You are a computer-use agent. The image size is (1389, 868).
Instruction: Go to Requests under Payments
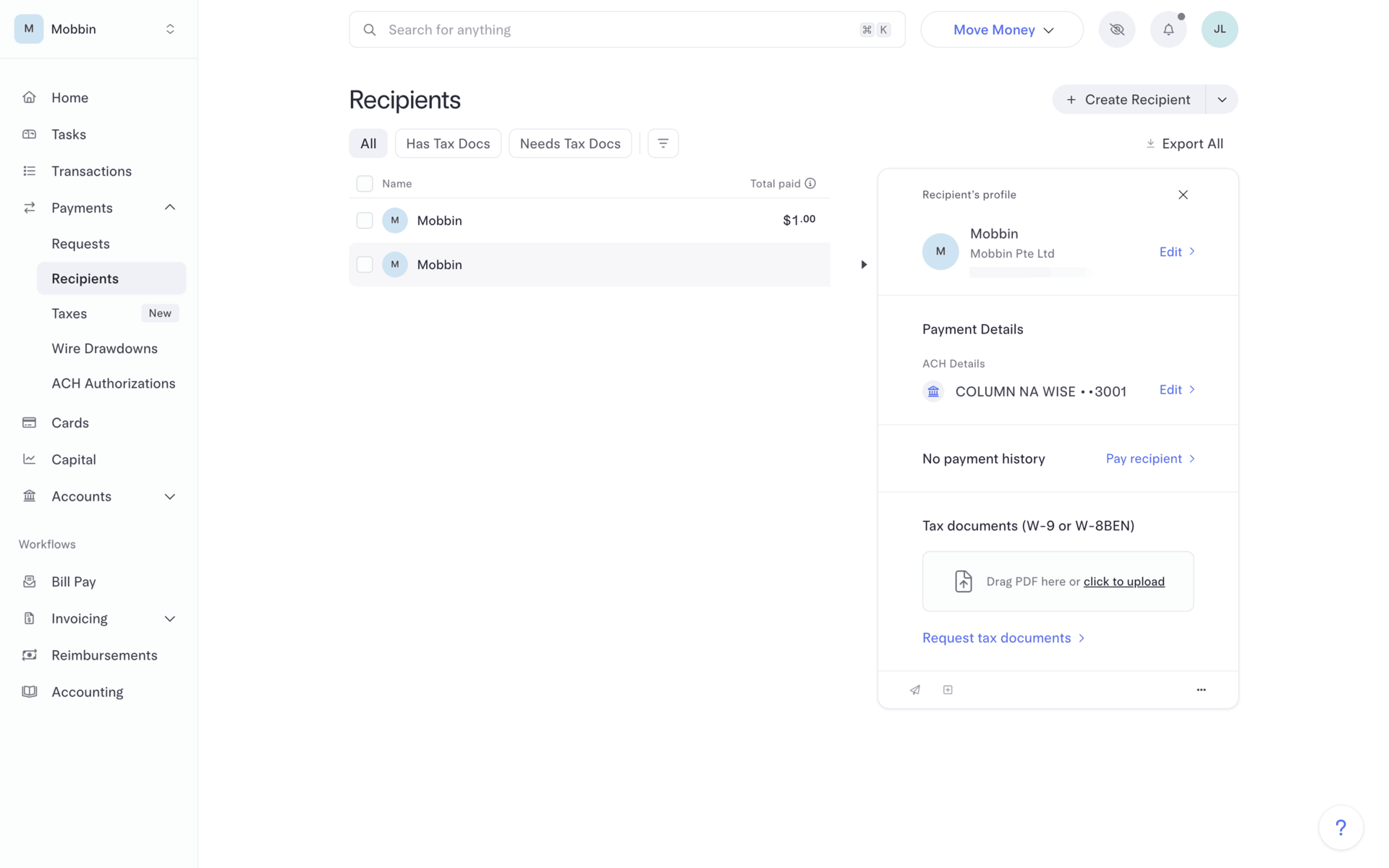tap(80, 244)
